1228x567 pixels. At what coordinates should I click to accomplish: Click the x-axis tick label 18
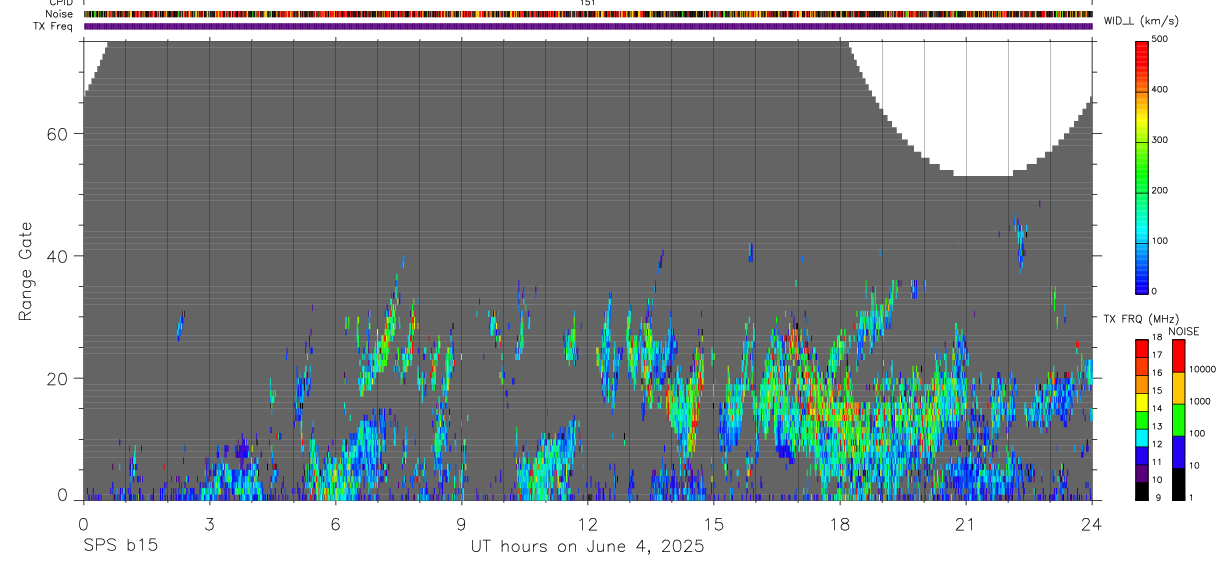pyautogui.click(x=839, y=524)
